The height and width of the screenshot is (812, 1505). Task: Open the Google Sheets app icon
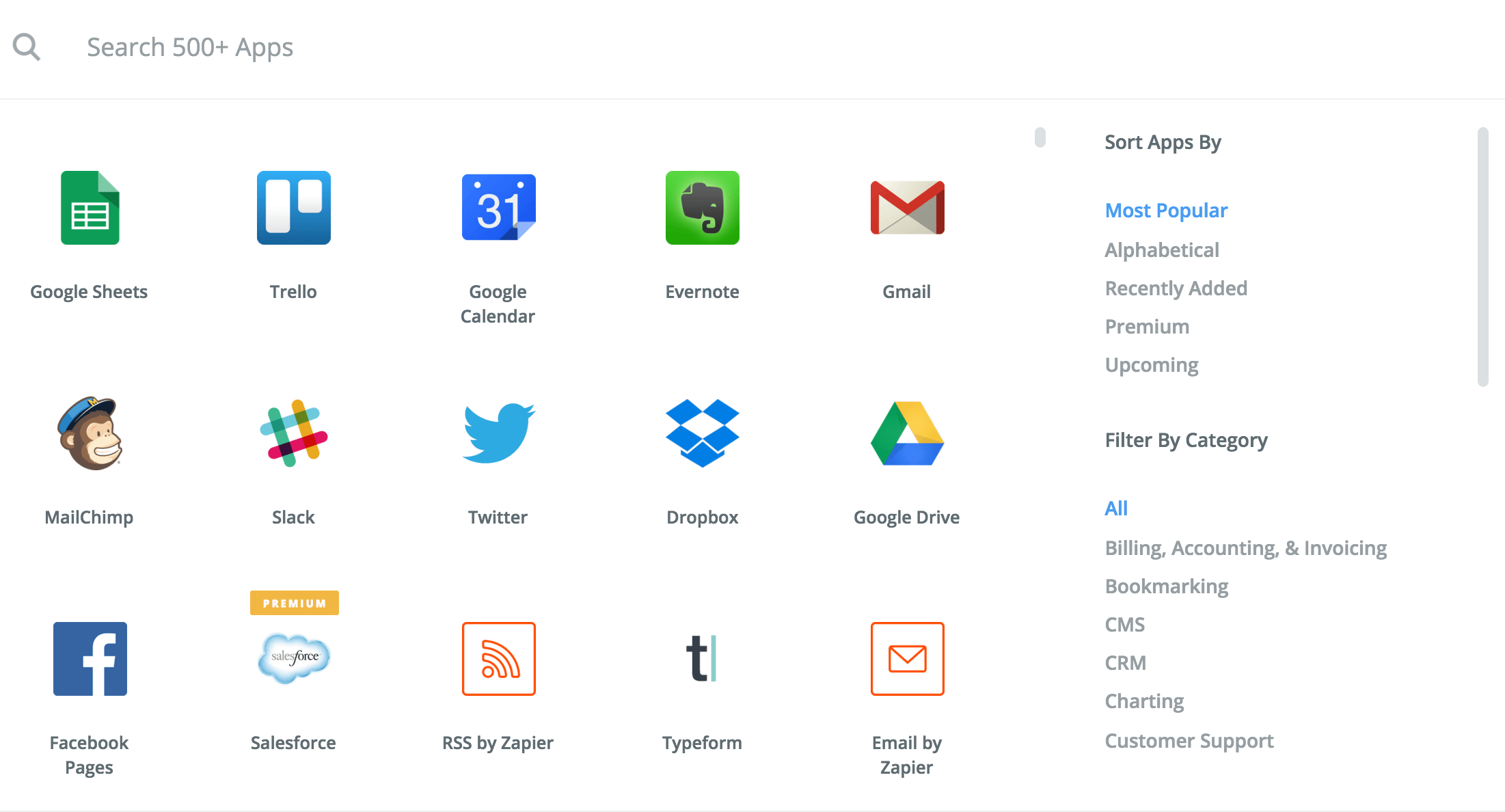(x=90, y=208)
